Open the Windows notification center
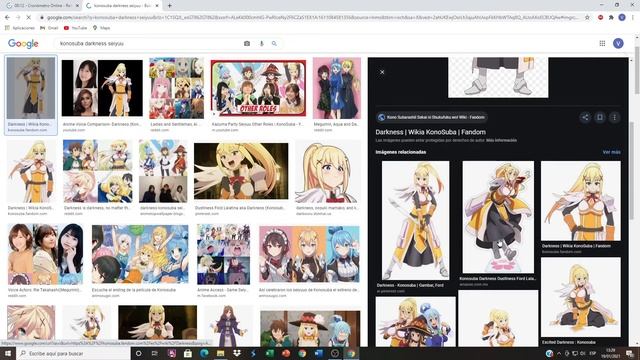Image resolution: width=640 pixels, height=360 pixels. click(630, 353)
